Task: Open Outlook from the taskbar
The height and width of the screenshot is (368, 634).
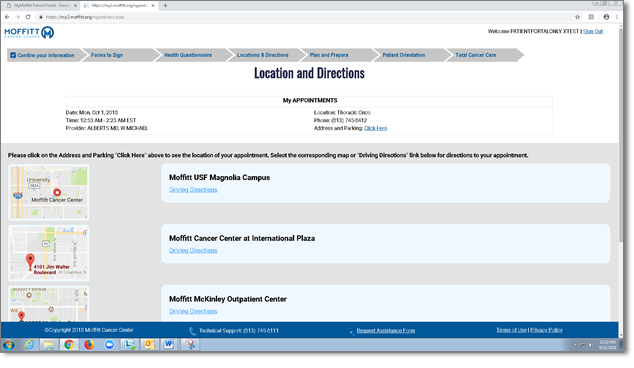Action: (x=149, y=345)
